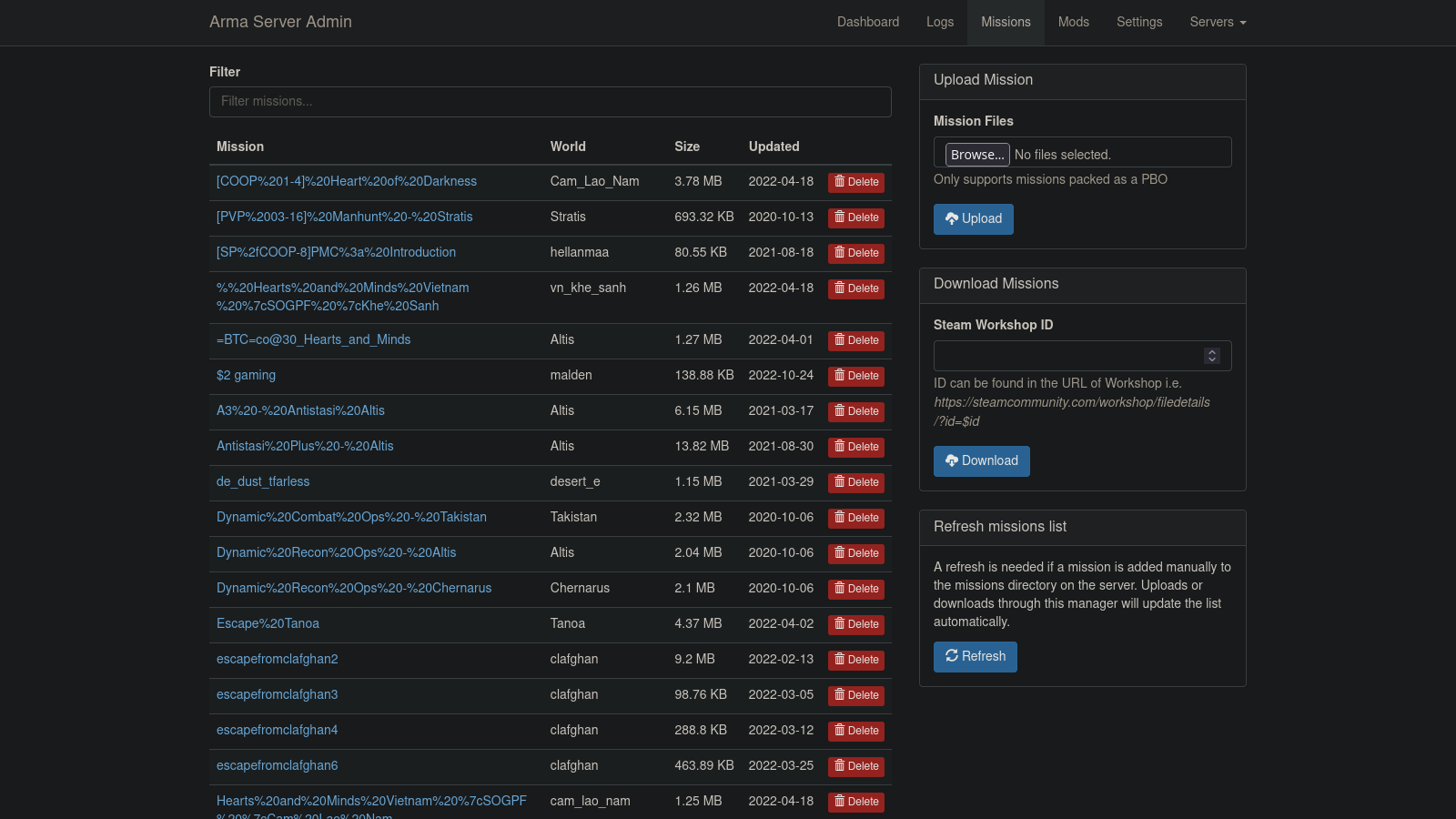Delete escapefromclafghan3 mission

tap(855, 695)
